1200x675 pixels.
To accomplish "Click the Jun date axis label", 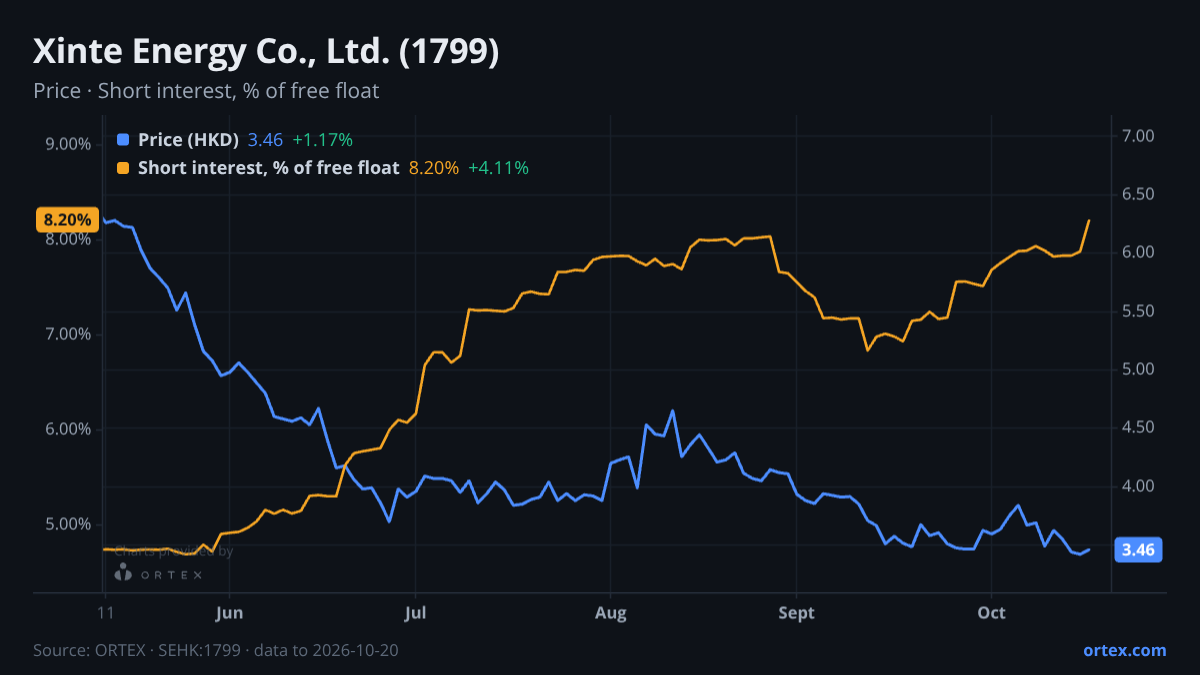I will point(229,613).
